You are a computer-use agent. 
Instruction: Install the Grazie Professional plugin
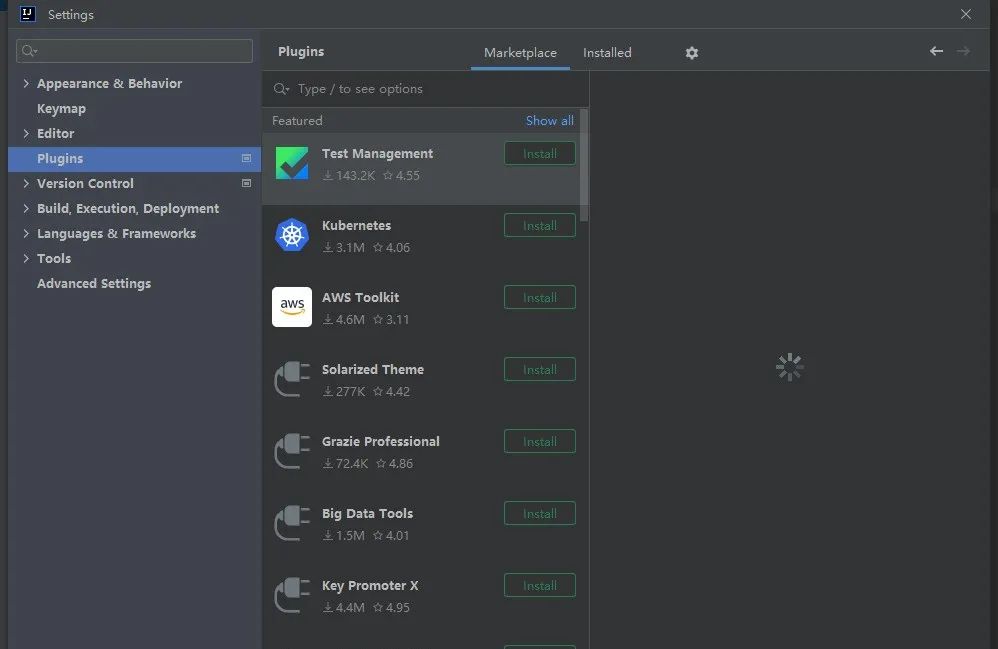point(540,441)
